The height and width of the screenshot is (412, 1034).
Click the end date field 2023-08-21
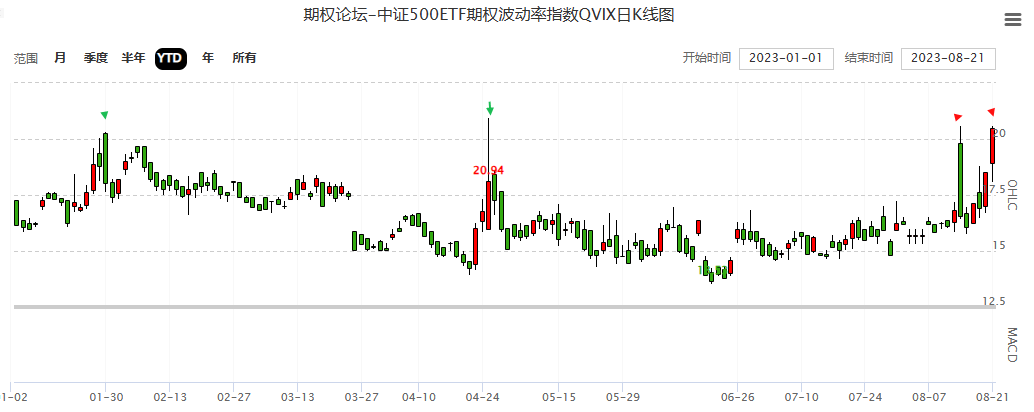(x=948, y=58)
